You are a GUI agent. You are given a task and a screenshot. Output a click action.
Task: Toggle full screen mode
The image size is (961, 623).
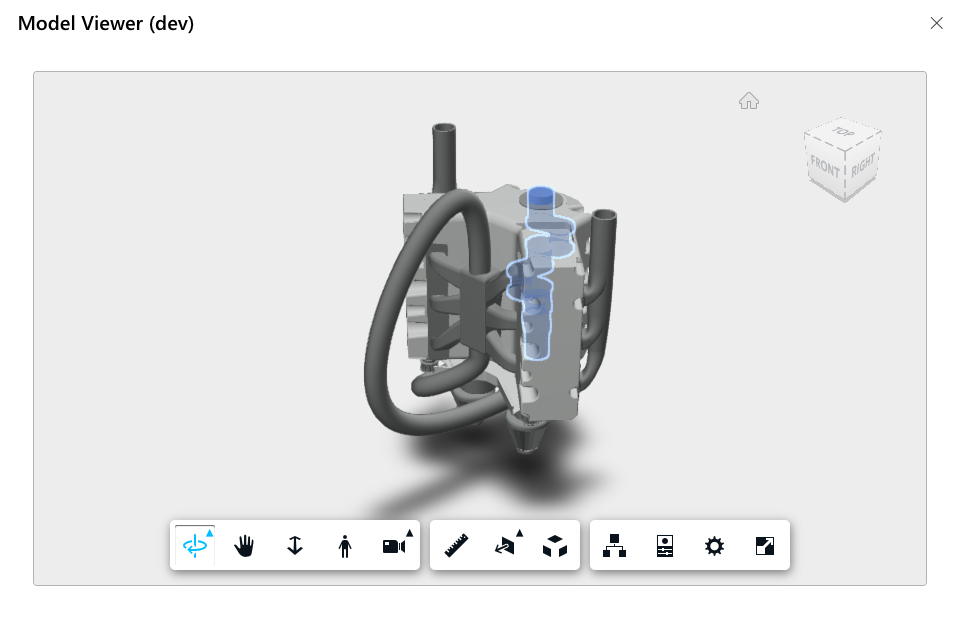click(764, 546)
